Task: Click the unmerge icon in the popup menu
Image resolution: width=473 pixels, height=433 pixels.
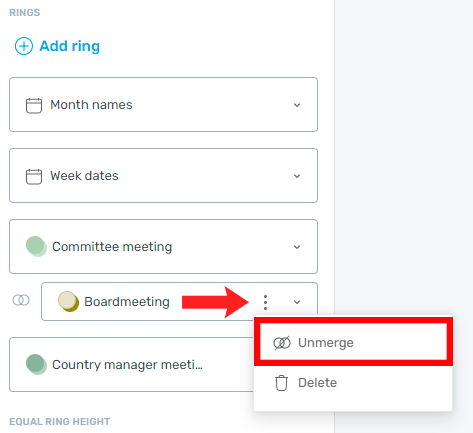Action: [282, 343]
